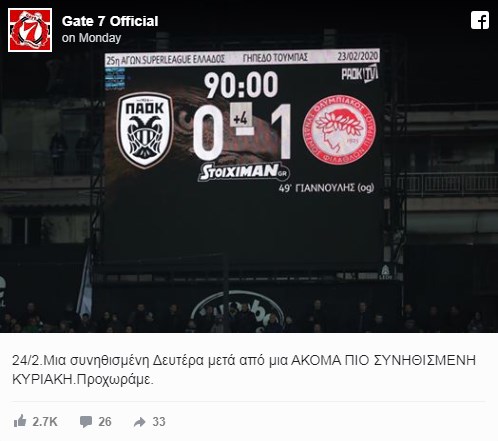Open the Facebook logo icon
Screen dimensions: 498x441
[480, 20]
